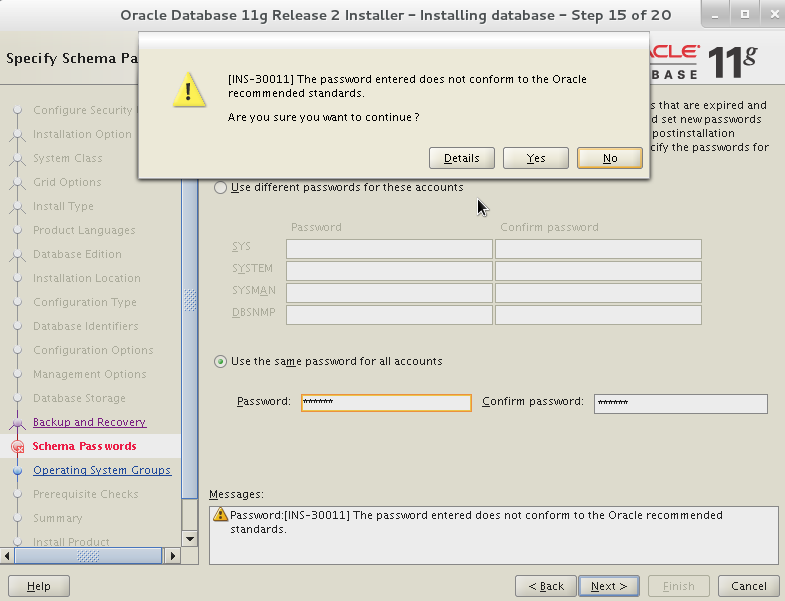
Task: Focus the Confirm password input field
Action: pyautogui.click(x=681, y=404)
